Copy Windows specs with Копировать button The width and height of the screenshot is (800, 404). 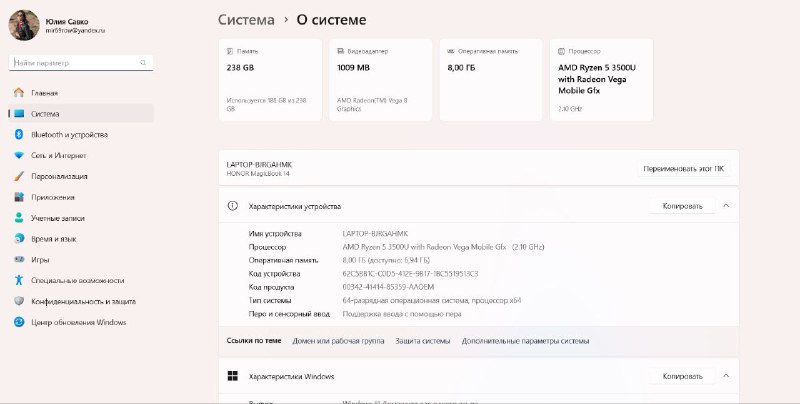click(x=682, y=376)
